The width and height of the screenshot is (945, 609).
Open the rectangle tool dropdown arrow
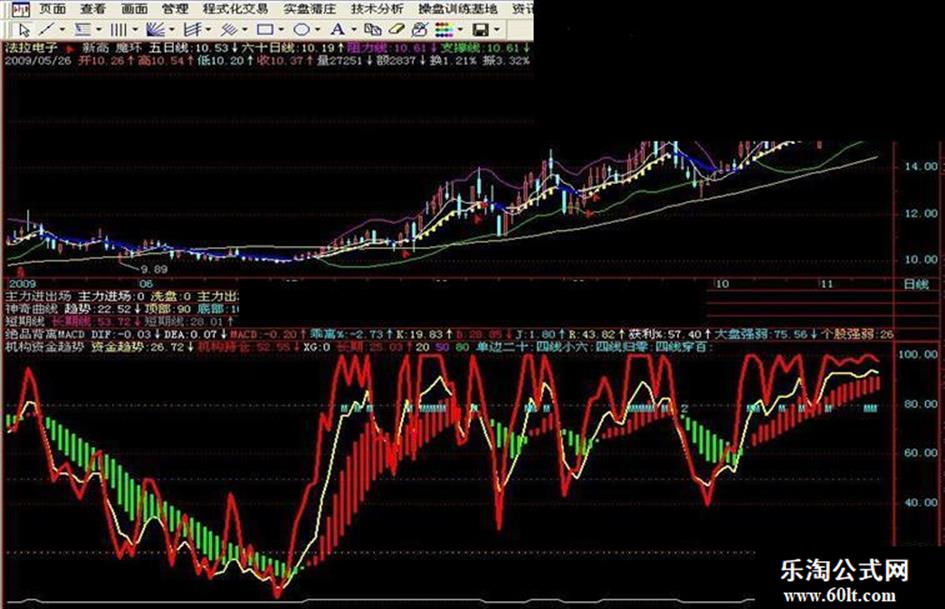281,29
